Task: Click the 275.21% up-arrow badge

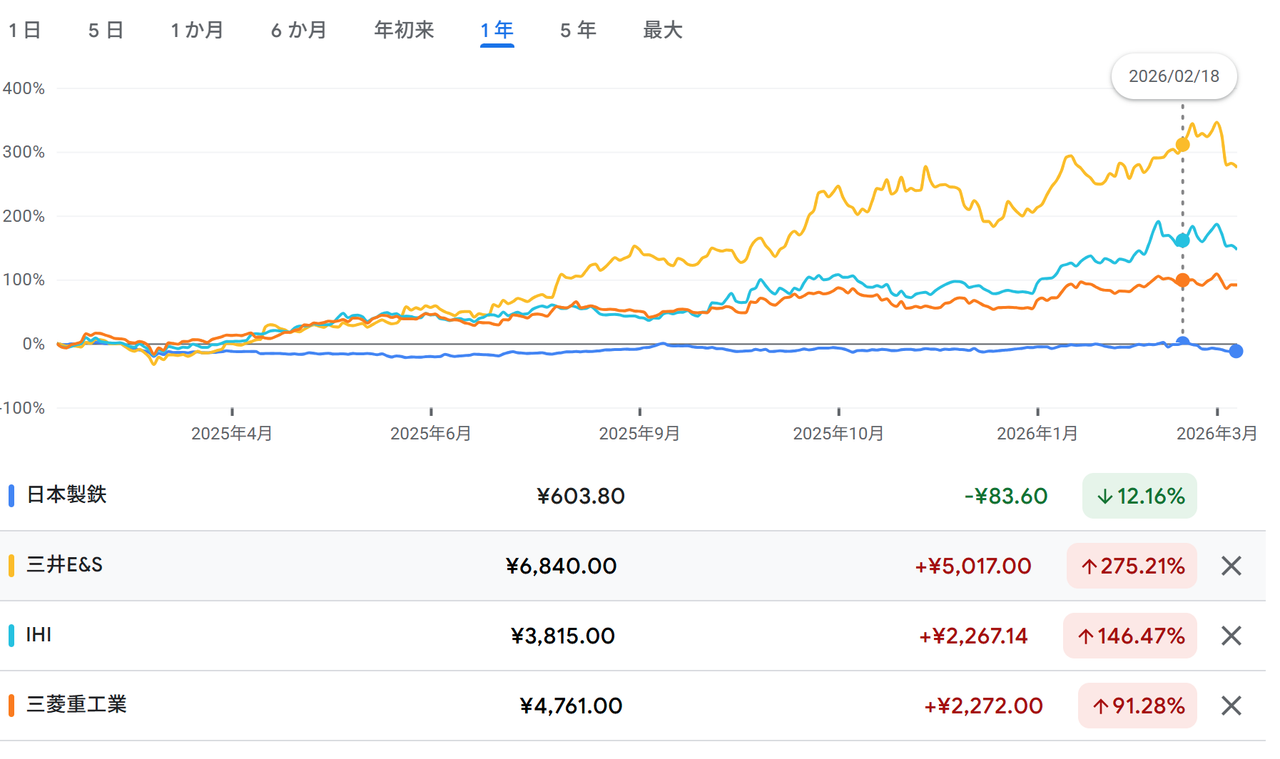Action: tap(1131, 566)
